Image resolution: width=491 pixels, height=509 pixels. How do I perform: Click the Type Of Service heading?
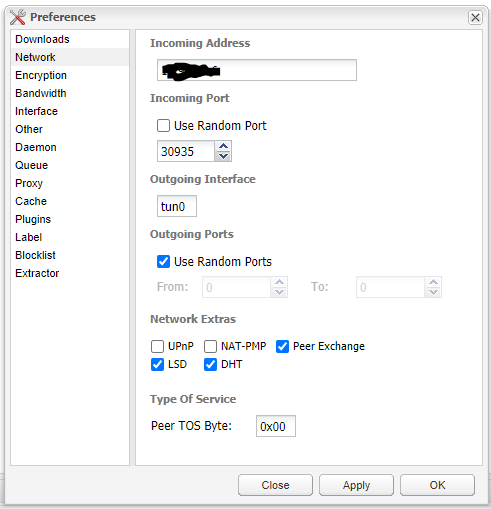[193, 399]
